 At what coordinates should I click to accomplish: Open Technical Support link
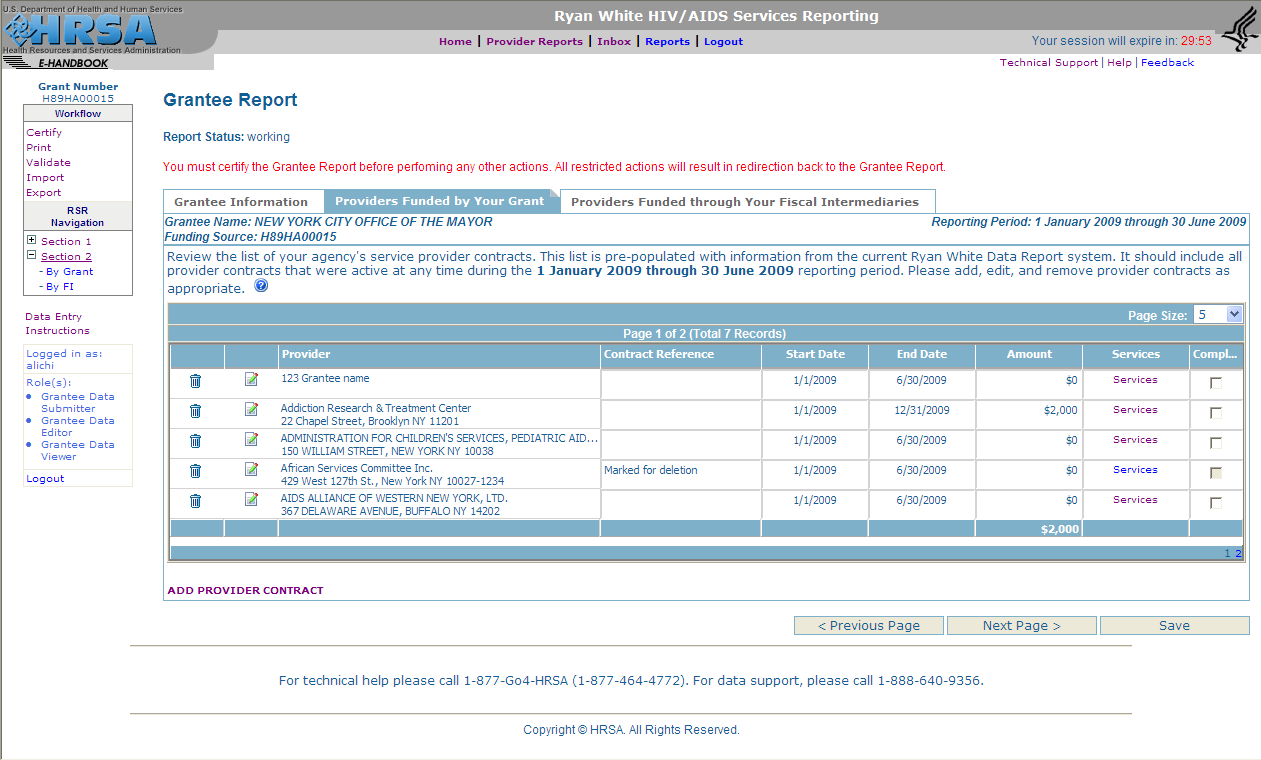pos(1049,63)
